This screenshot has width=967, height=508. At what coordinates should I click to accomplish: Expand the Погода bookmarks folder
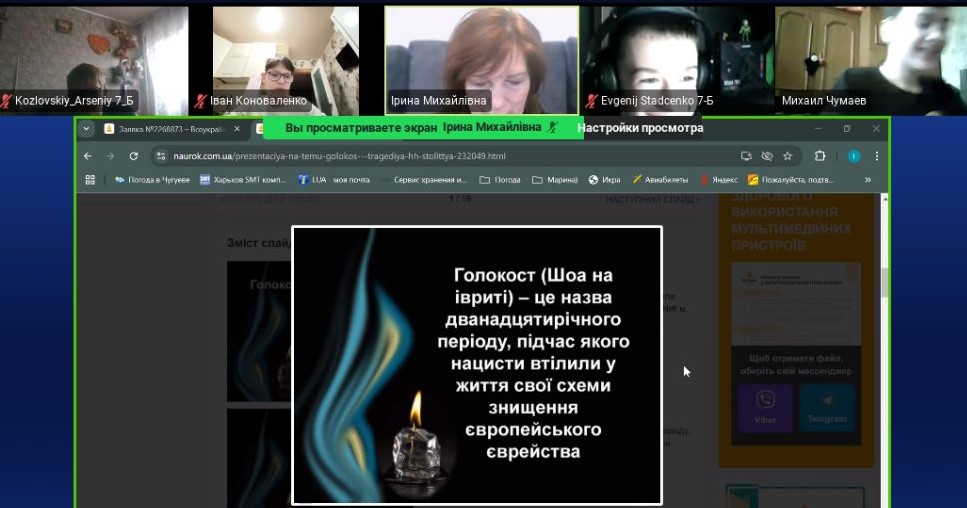pyautogui.click(x=500, y=179)
